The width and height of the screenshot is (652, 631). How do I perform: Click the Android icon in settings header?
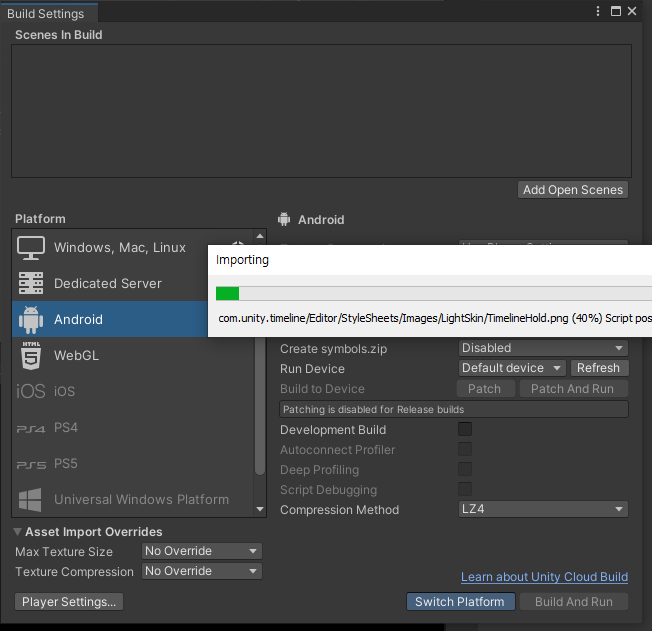click(284, 219)
